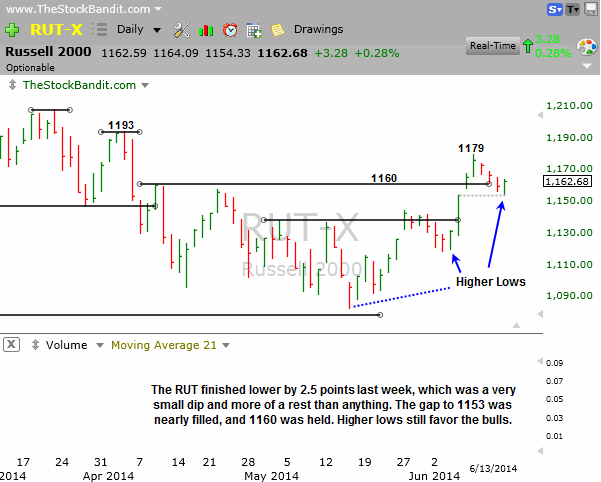601x482 pixels.
Task: Expand the arrow below the color palette
Action: point(587,66)
